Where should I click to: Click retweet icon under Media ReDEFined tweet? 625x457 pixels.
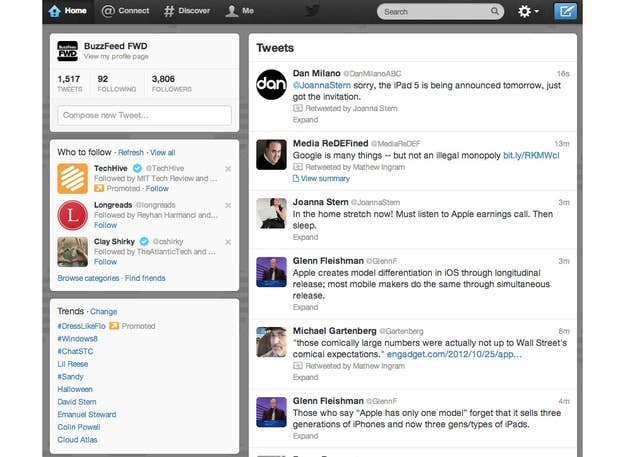click(x=298, y=167)
